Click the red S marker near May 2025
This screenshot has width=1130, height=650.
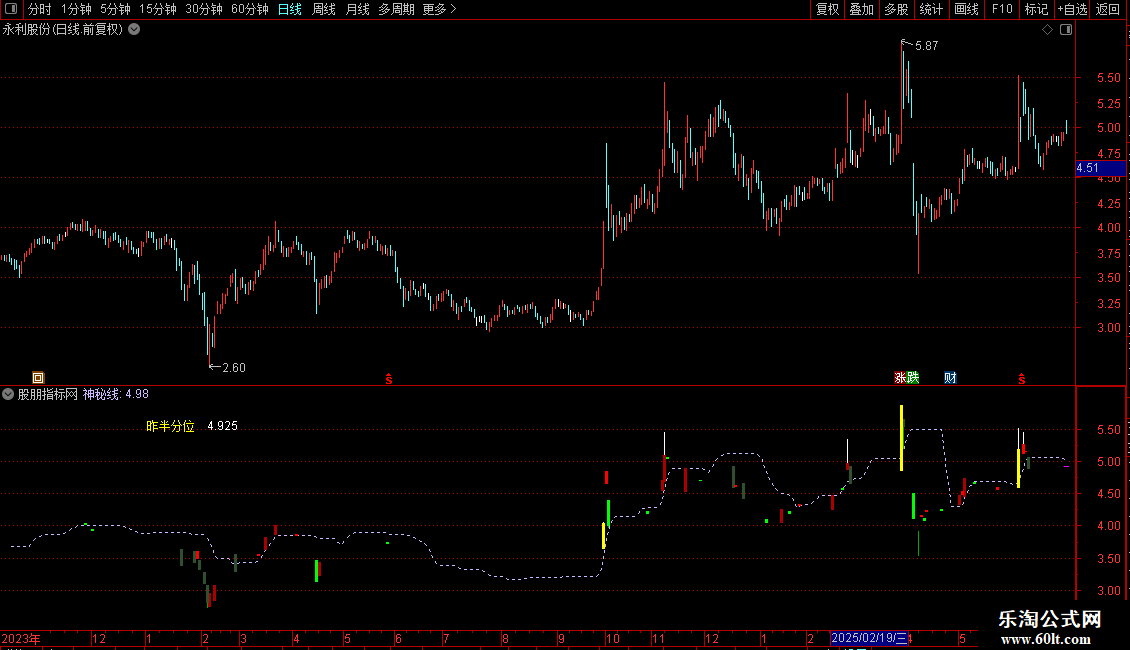[1022, 378]
